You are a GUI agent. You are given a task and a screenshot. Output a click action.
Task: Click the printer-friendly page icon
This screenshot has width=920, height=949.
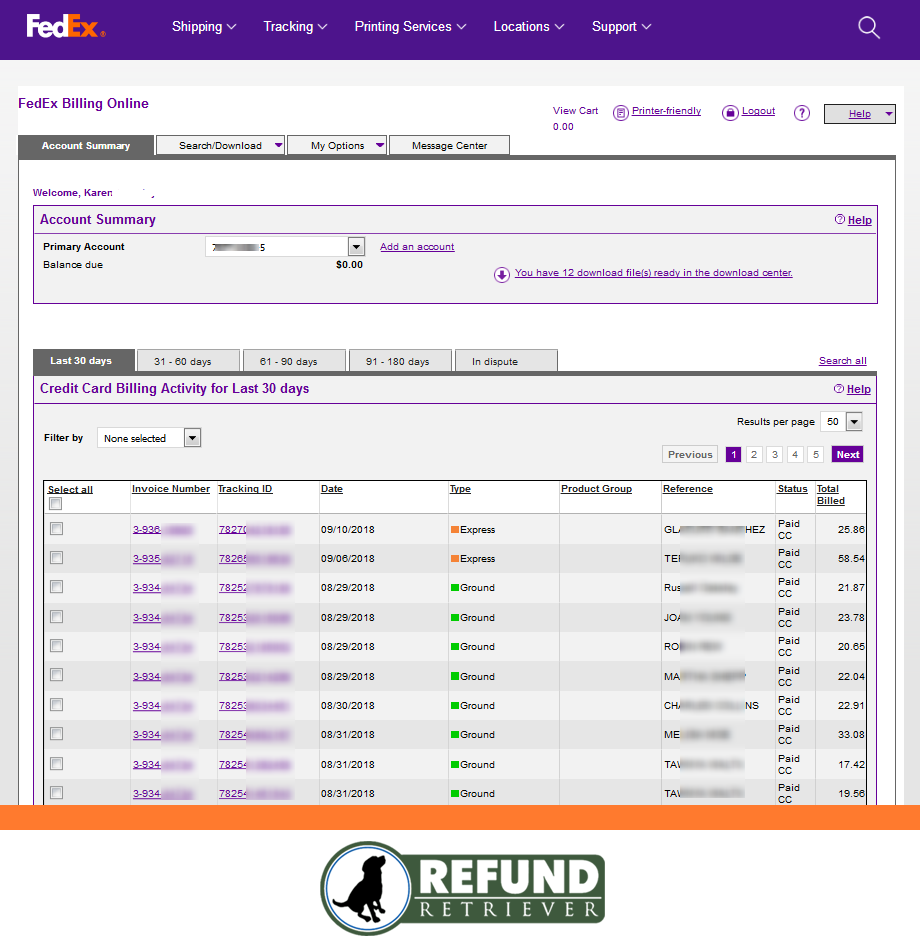620,113
